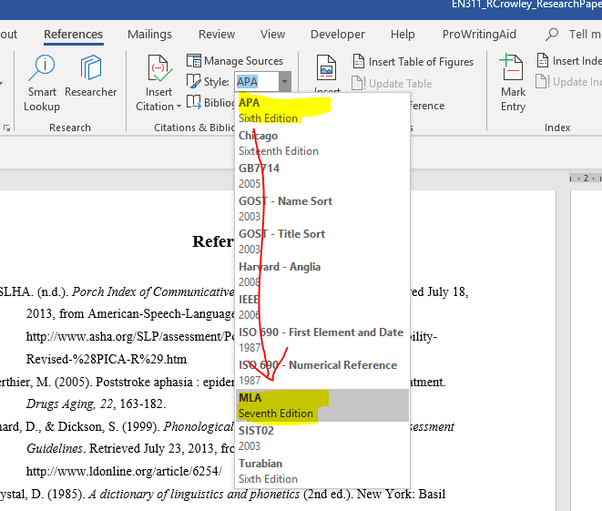The image size is (602, 511).
Task: Switch to View tab
Action: click(273, 34)
